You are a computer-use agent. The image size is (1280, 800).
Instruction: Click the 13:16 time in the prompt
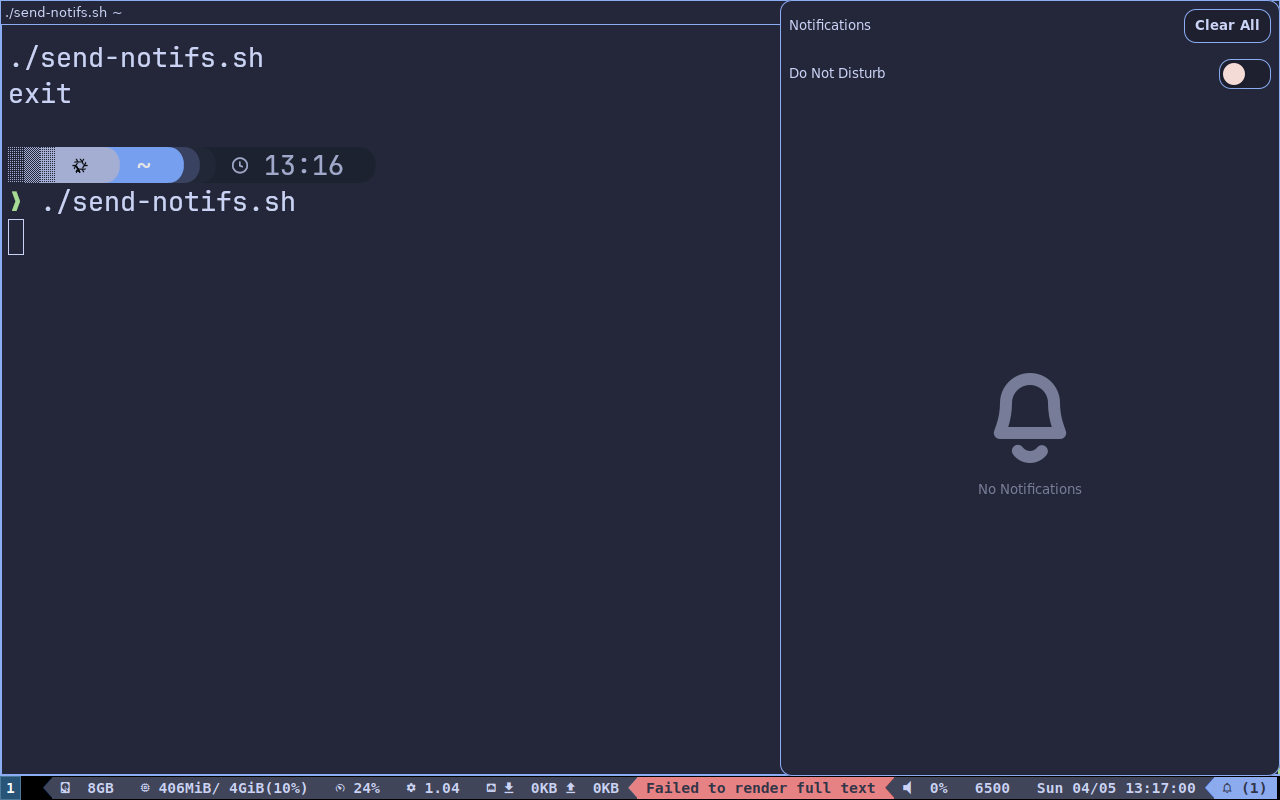pos(303,166)
